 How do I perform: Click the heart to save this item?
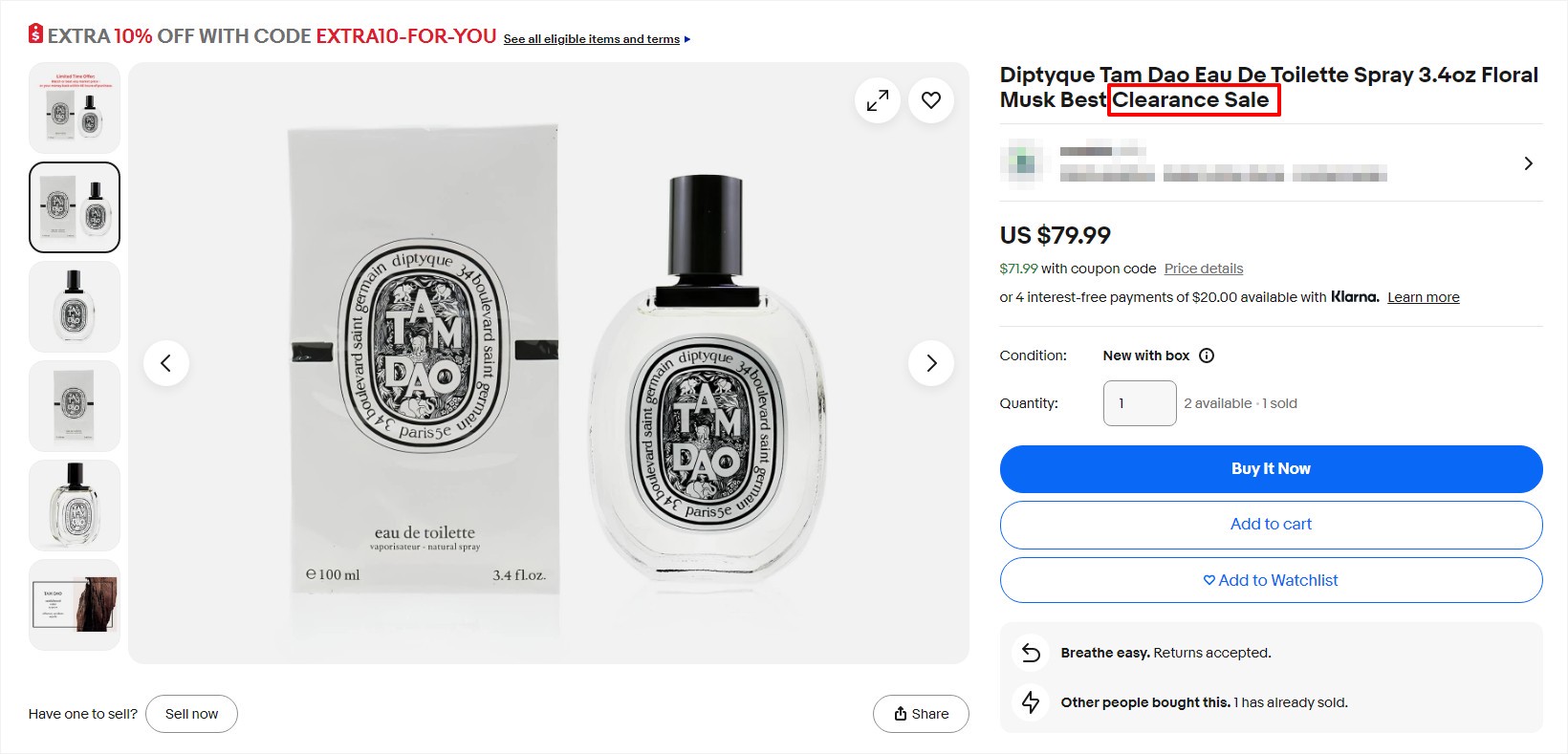click(x=930, y=99)
